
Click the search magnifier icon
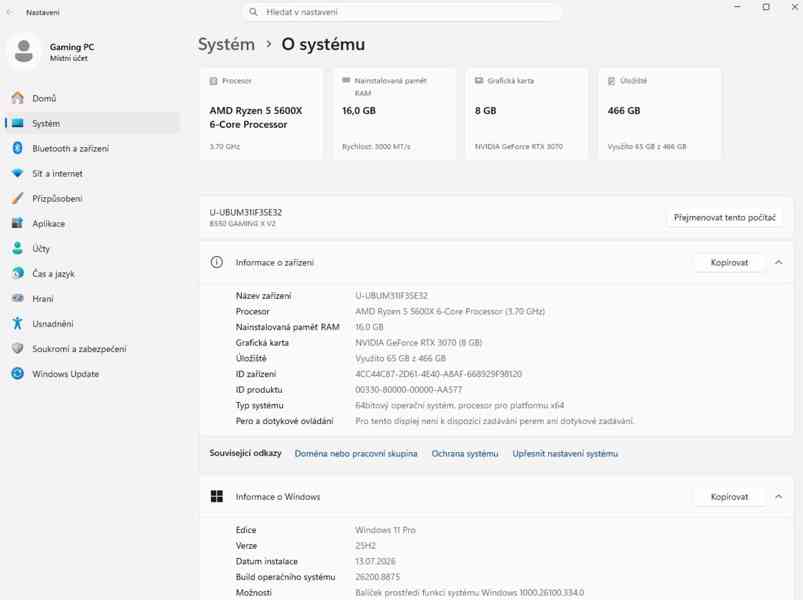point(253,12)
